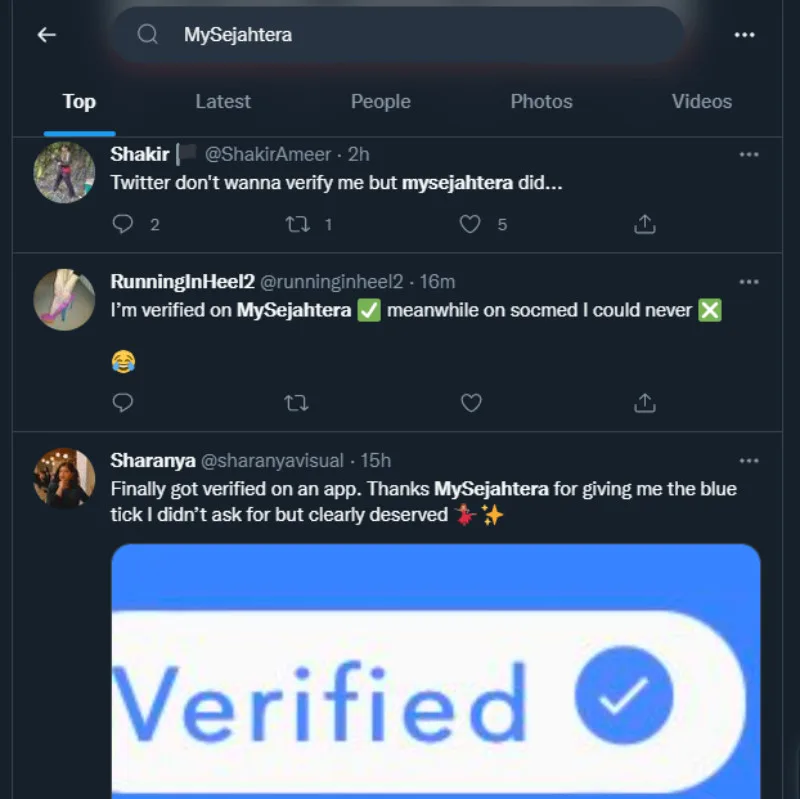800x799 pixels.
Task: Retweet Shakir's tweet
Action: coord(297,224)
